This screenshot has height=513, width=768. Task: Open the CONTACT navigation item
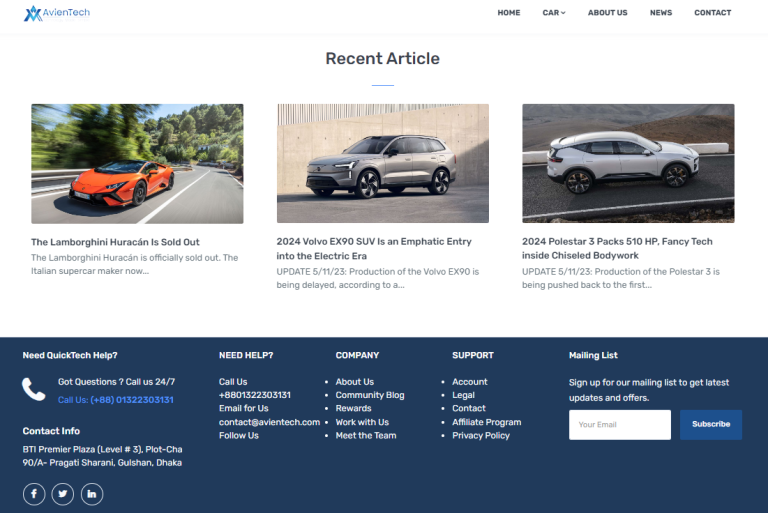712,13
